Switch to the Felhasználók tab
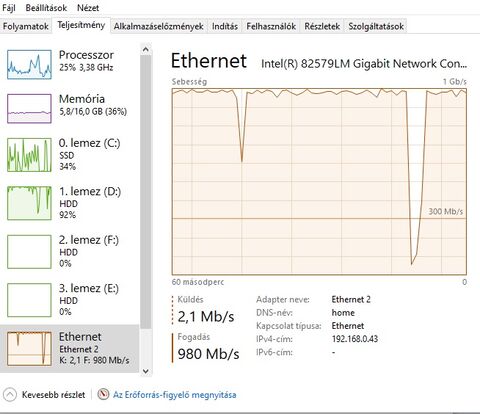The image size is (480, 414). coord(271,26)
